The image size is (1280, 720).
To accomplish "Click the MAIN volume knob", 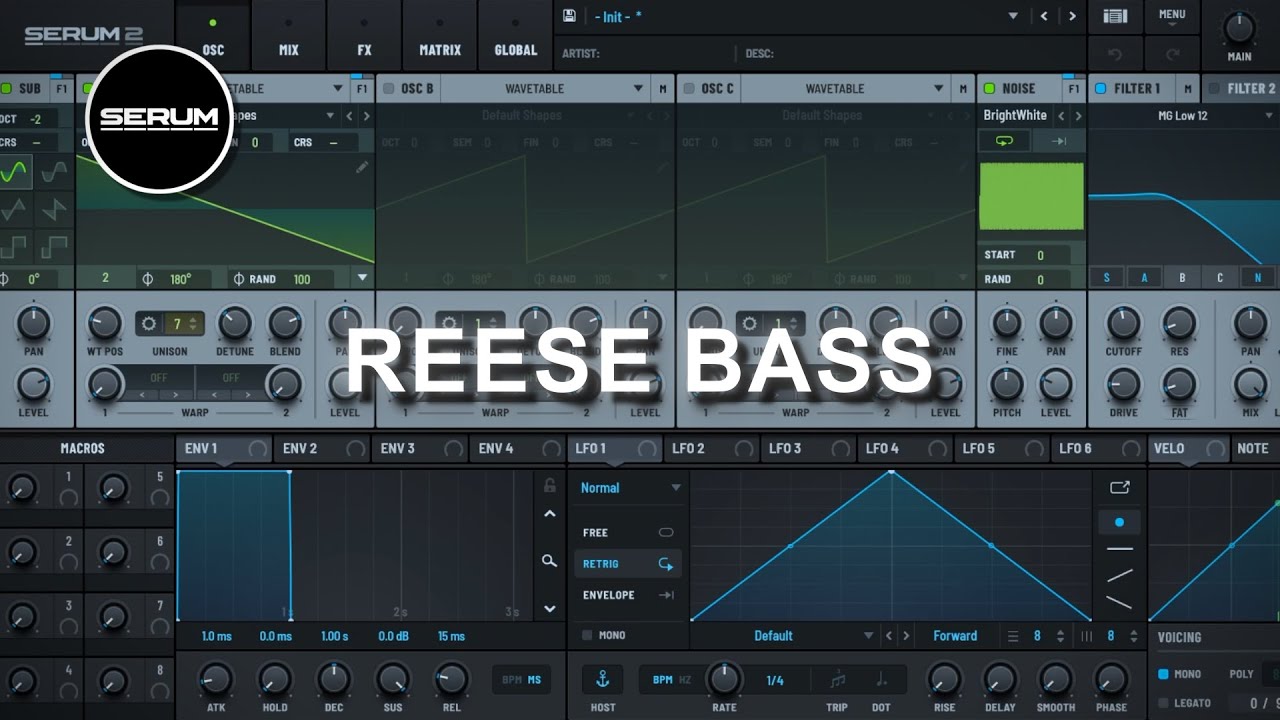I will (x=1239, y=27).
